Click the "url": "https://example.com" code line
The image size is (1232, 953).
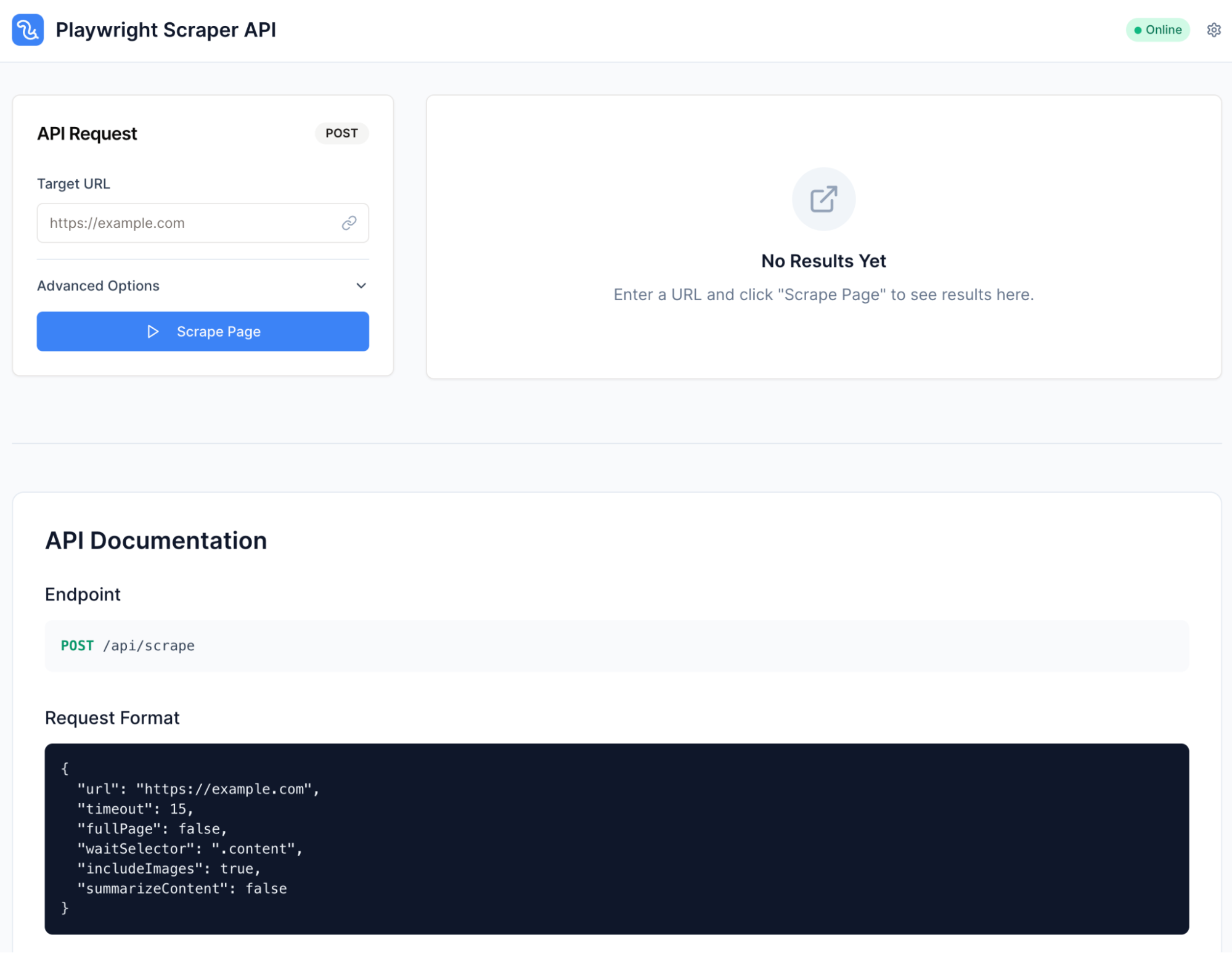point(198,789)
